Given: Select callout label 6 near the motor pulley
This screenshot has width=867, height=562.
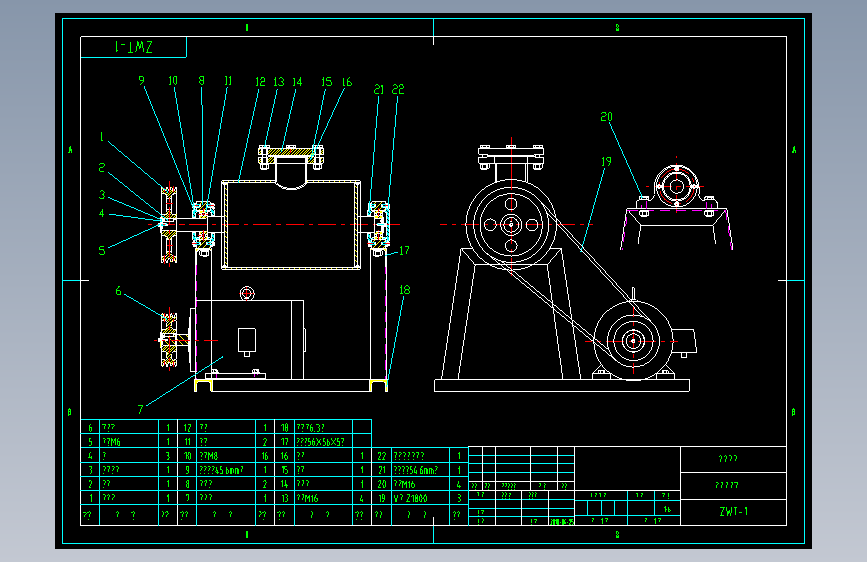Looking at the screenshot, I should pyautogui.click(x=118, y=291).
